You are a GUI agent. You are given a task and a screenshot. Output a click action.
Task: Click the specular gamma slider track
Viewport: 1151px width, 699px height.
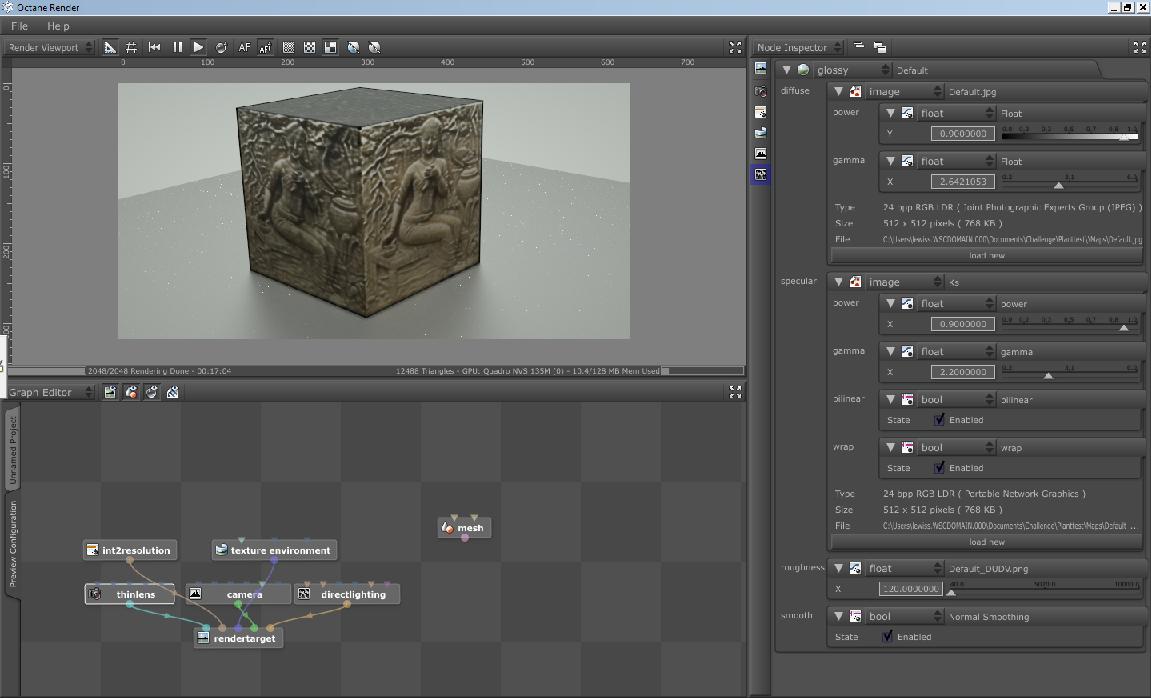click(x=1068, y=374)
